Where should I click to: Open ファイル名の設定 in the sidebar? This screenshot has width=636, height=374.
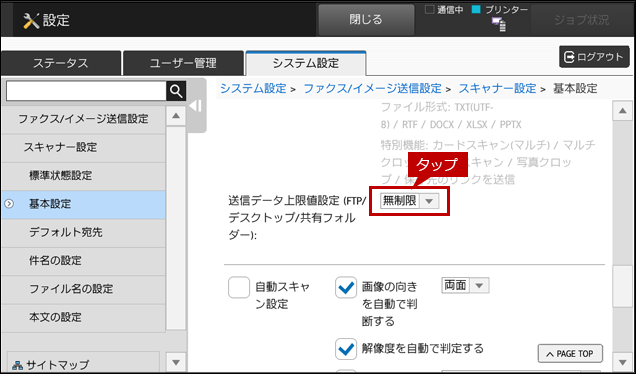click(x=83, y=289)
